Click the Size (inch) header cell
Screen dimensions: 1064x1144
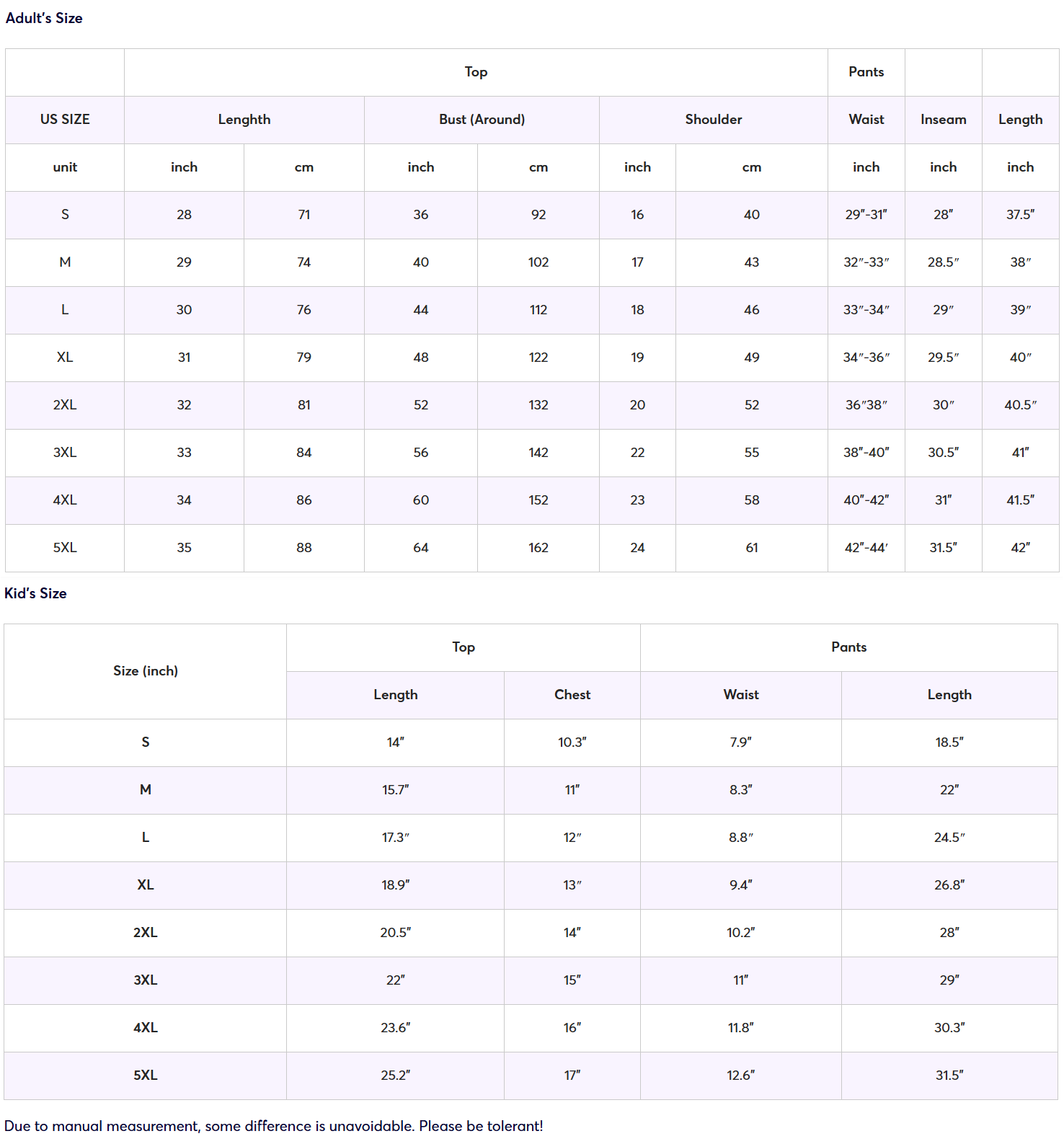click(145, 671)
